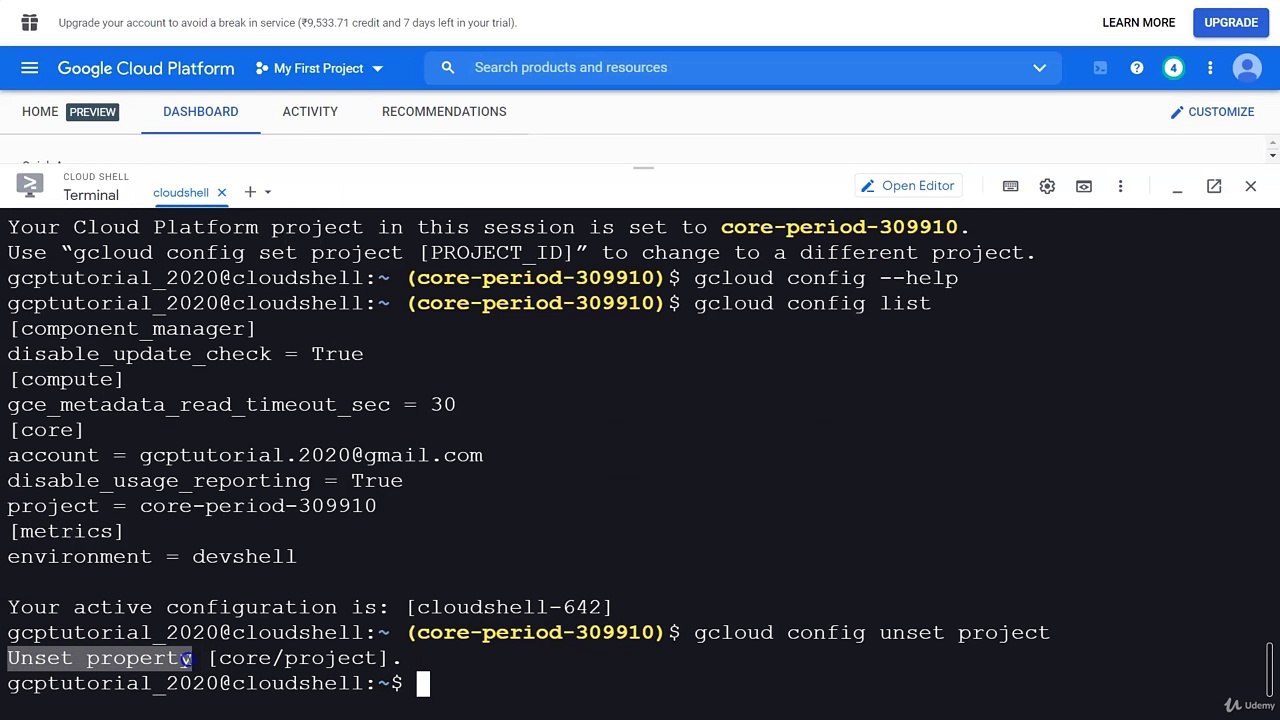The height and width of the screenshot is (720, 1280).
Task: Click the terminal vertical scrollbar
Action: (x=1271, y=668)
